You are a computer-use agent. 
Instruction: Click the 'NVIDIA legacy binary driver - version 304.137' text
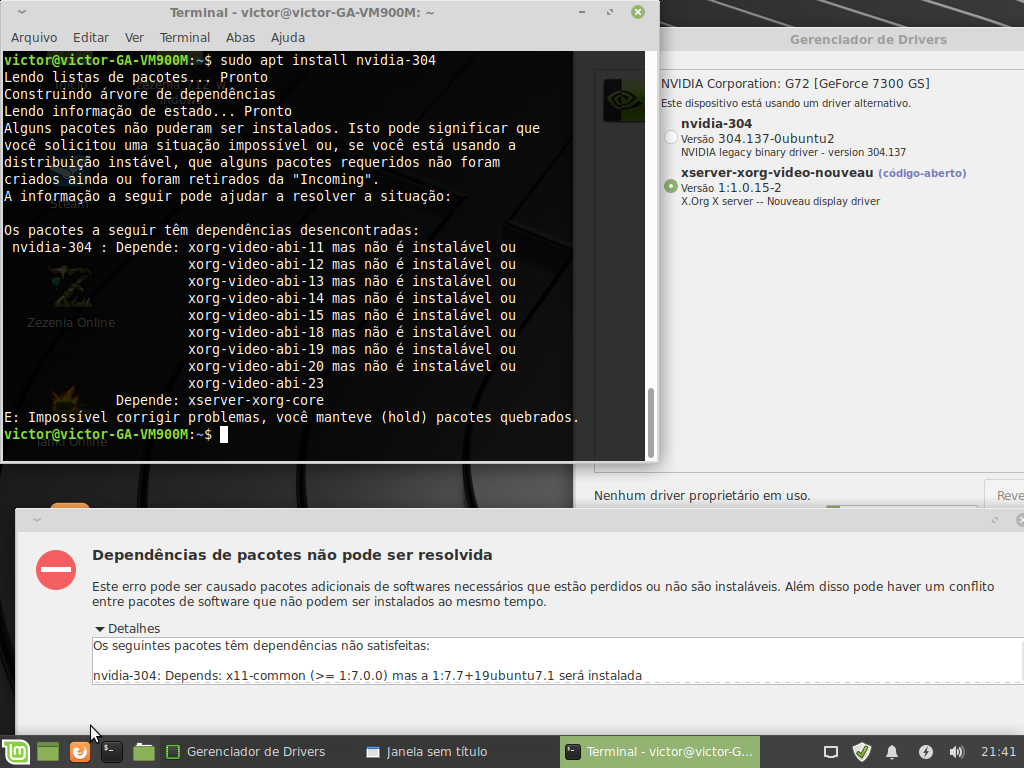[793, 152]
